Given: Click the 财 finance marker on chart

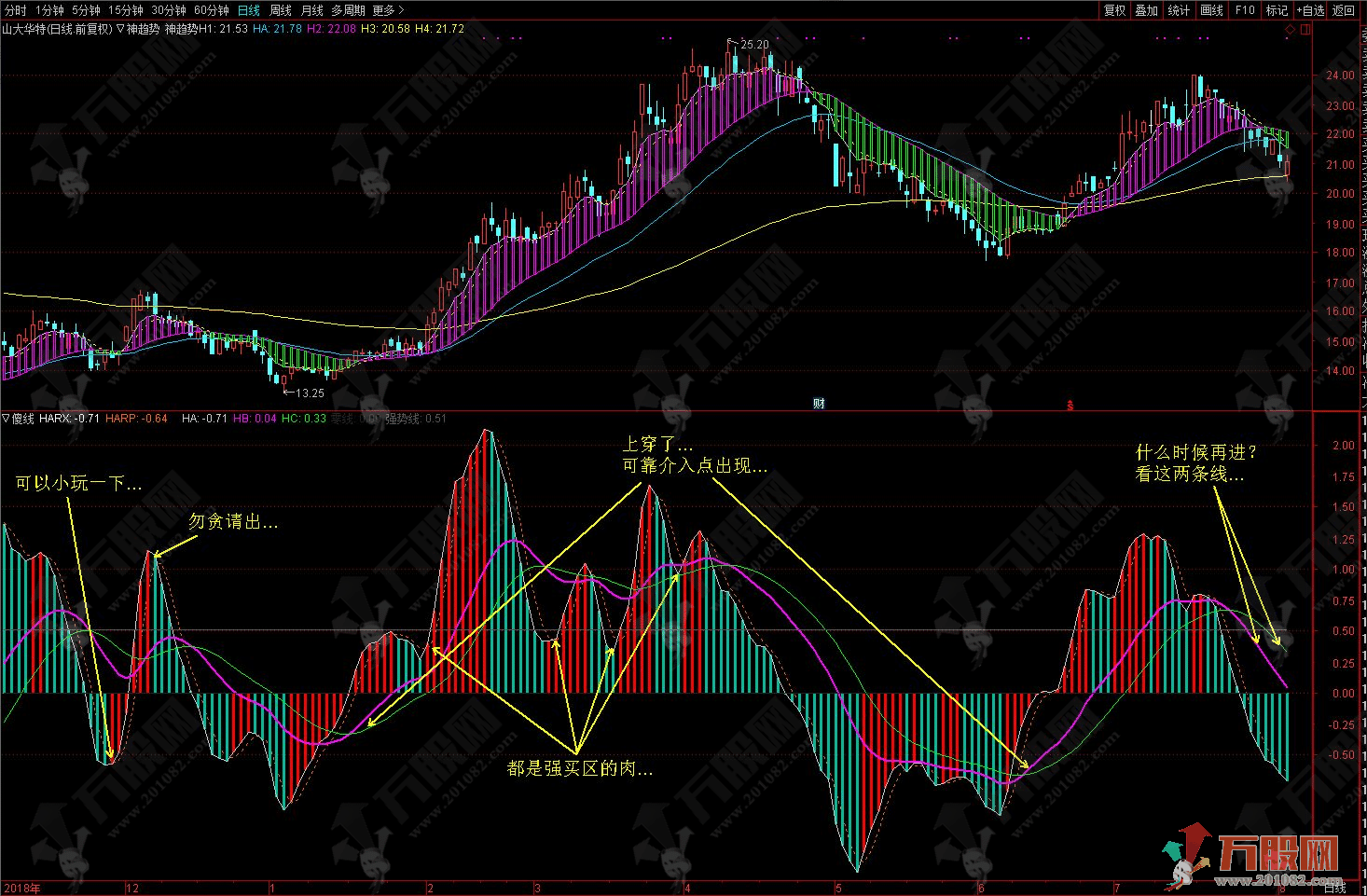Looking at the screenshot, I should coord(819,404).
